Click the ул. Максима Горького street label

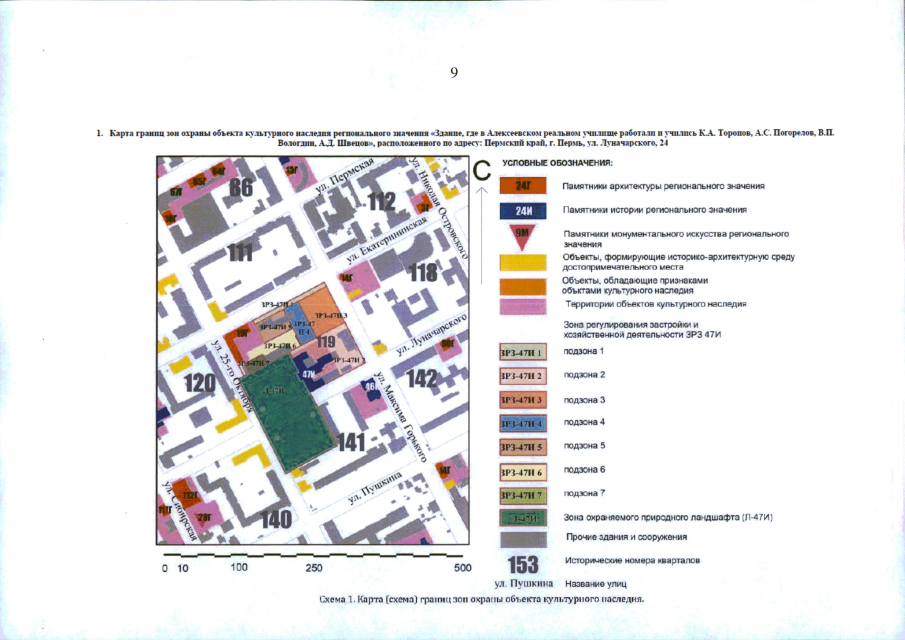coord(399,415)
